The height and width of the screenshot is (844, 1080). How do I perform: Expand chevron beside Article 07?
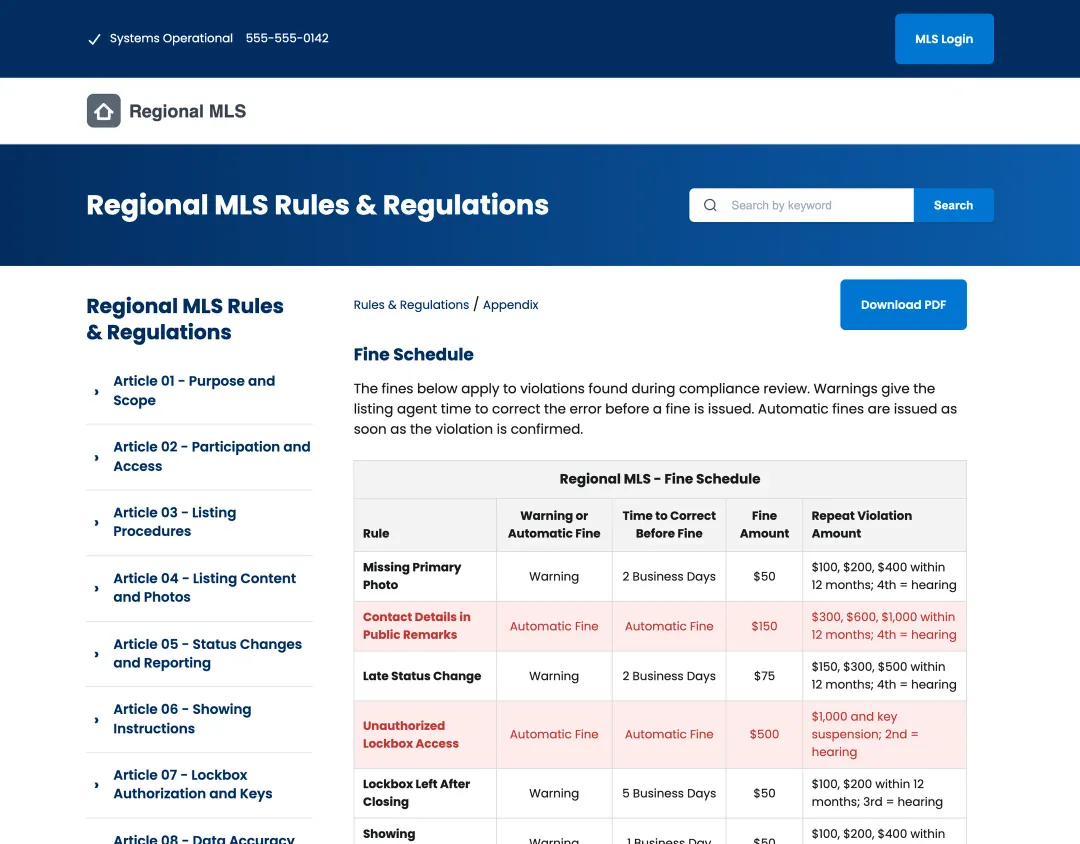pos(96,785)
